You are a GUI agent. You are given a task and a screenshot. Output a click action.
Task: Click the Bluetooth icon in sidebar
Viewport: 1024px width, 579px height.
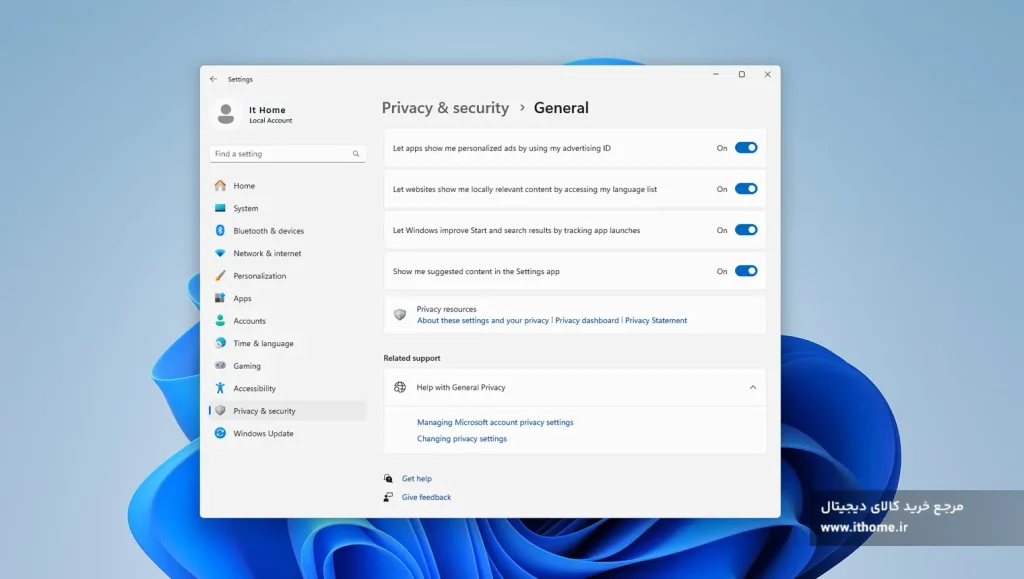220,230
